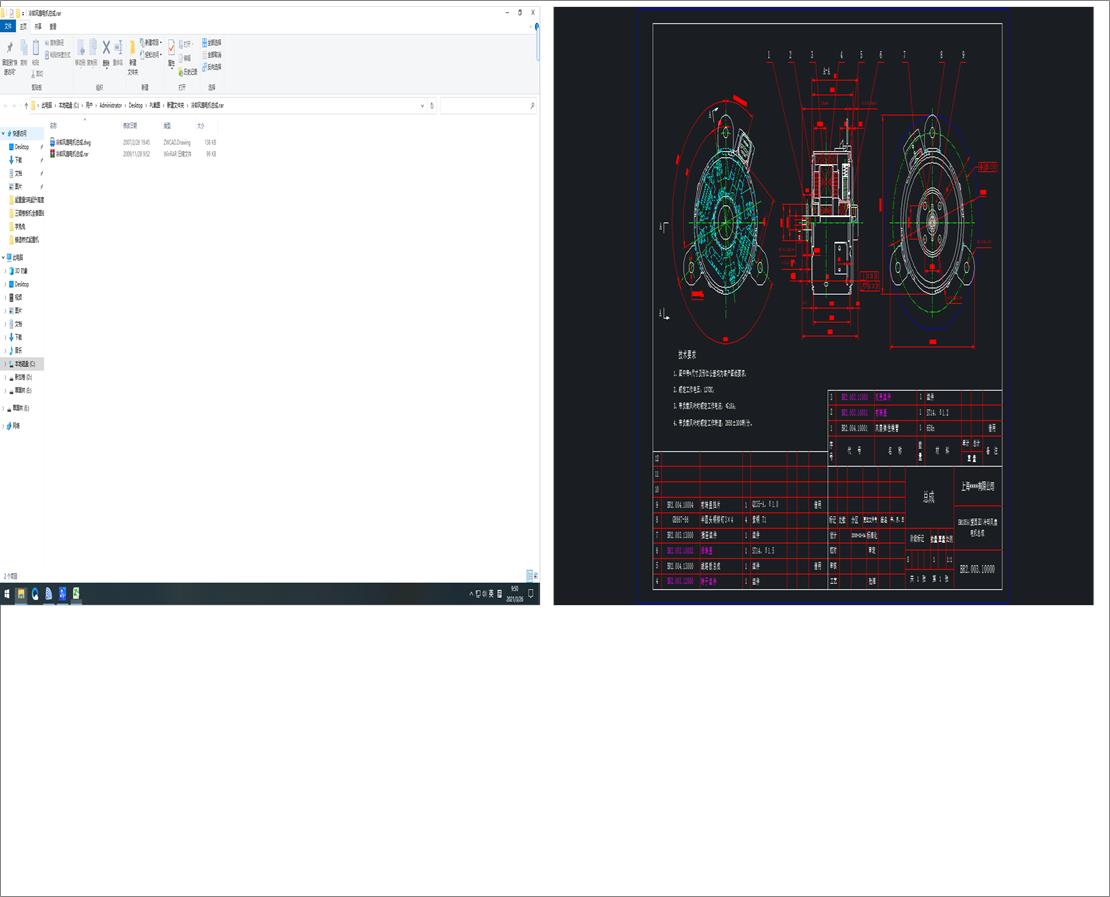
Task: Open the taskbar clock and date
Action: tap(515, 594)
